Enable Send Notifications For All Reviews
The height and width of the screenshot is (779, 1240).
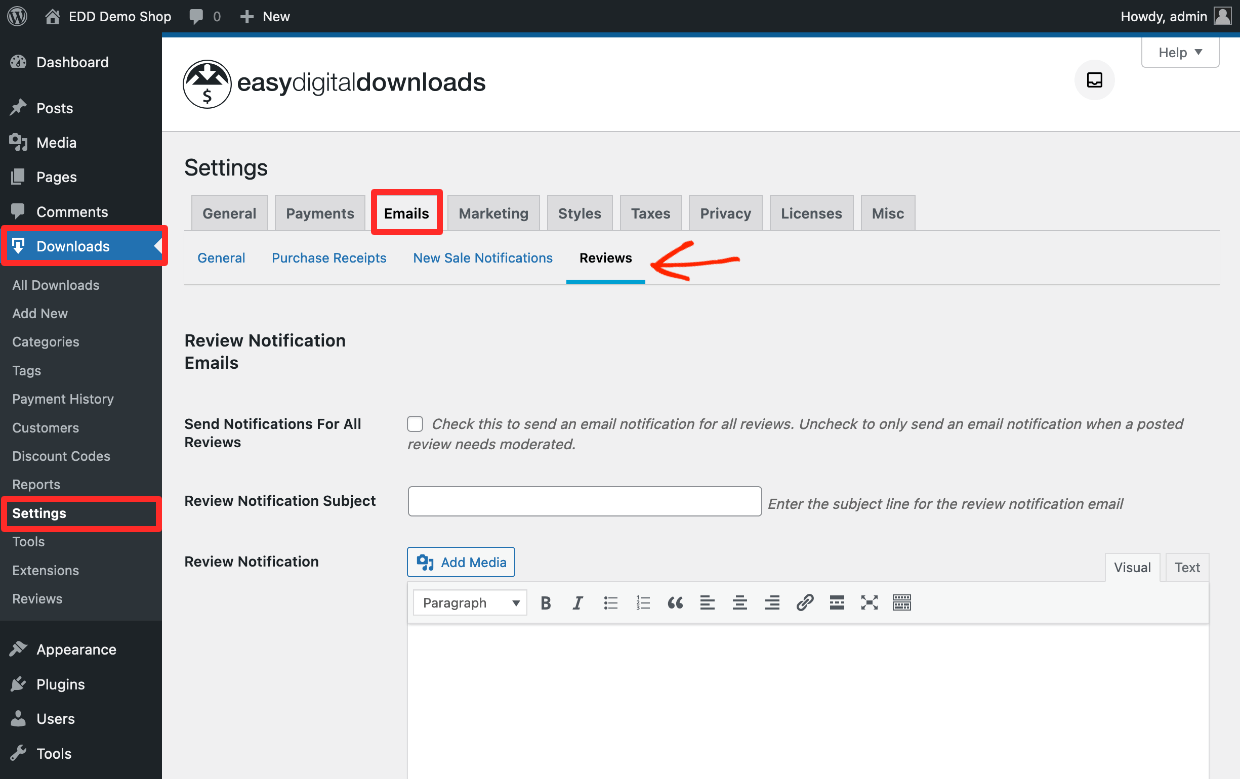[415, 424]
